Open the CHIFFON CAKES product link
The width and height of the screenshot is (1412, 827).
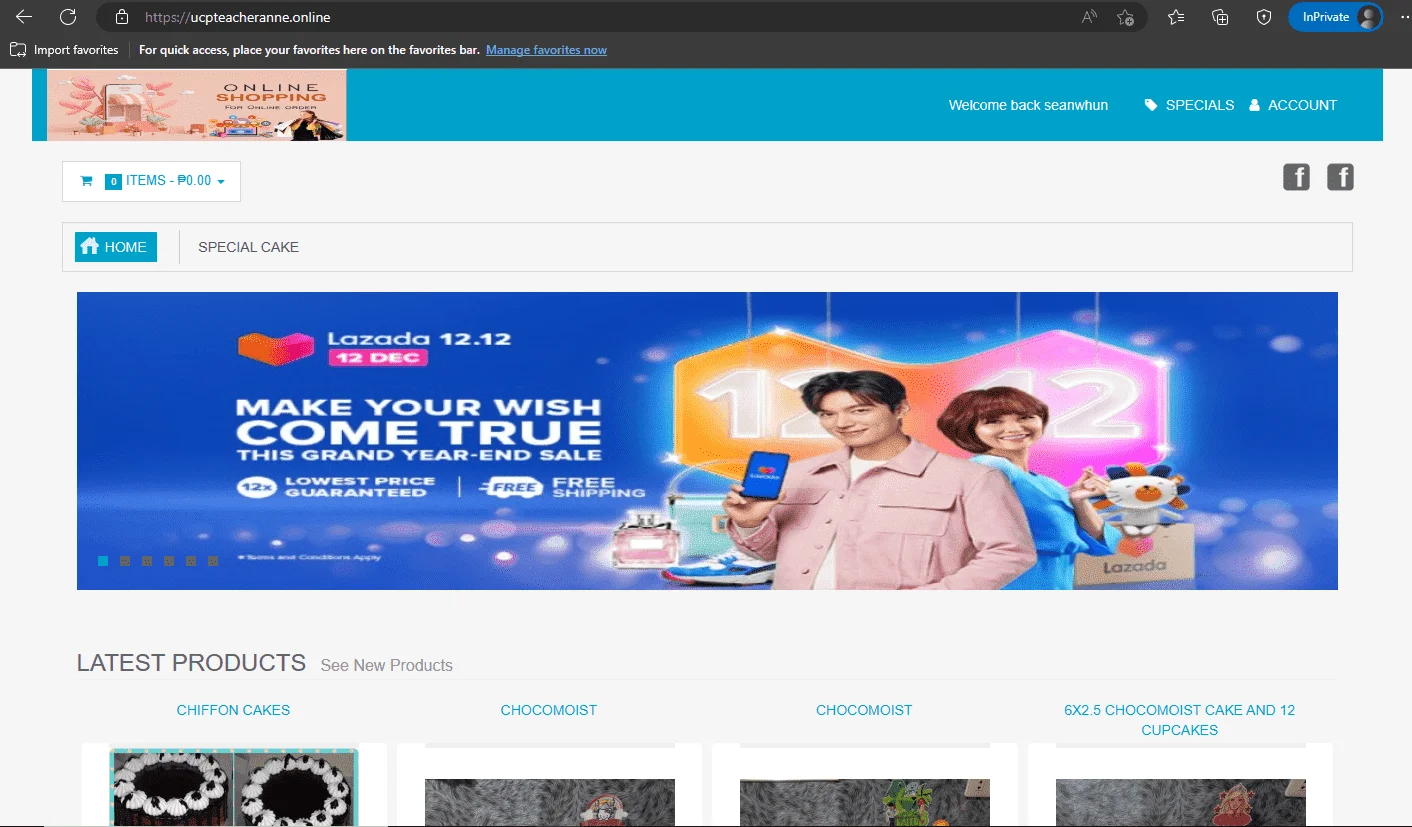(x=233, y=710)
